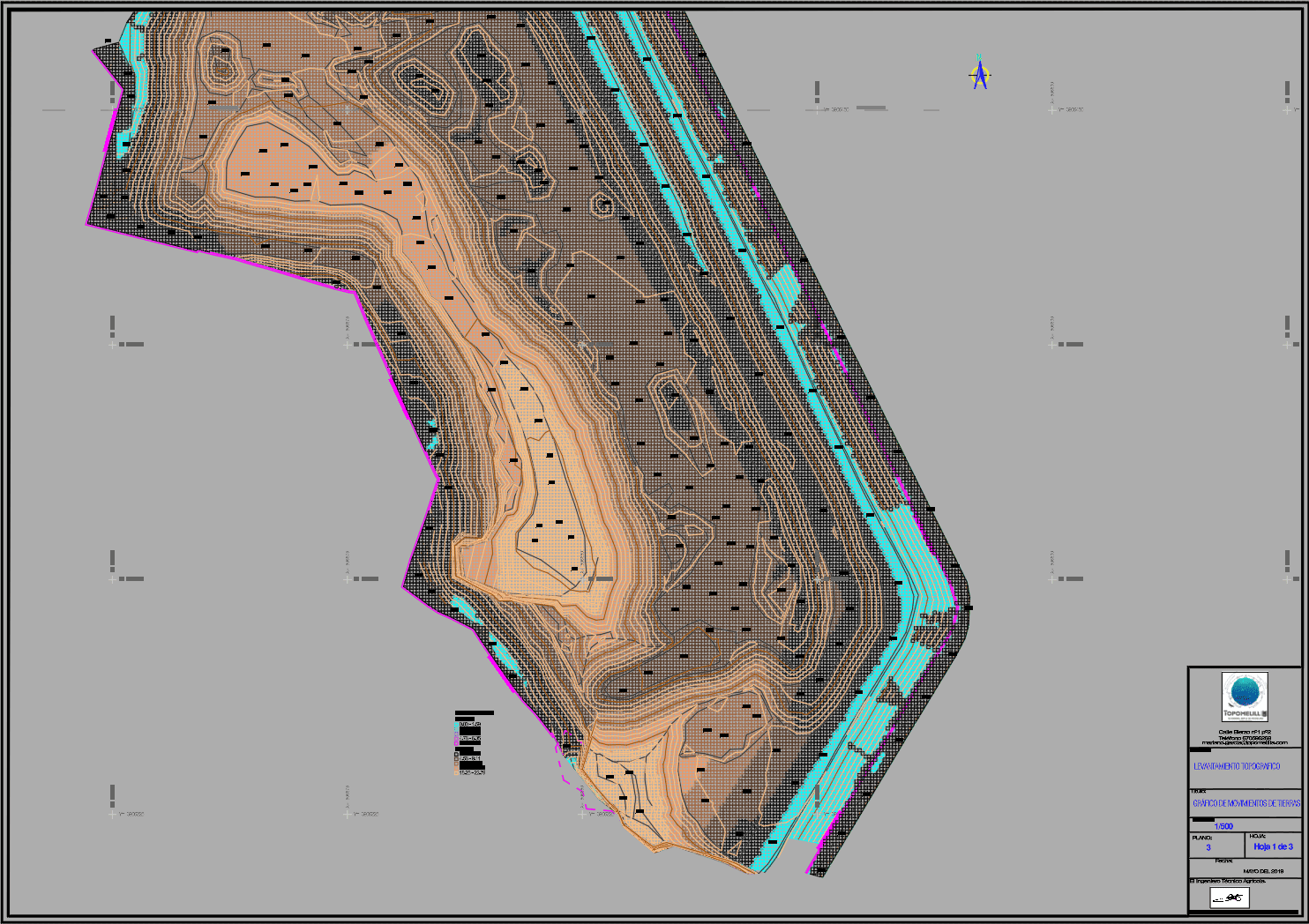Click the brown legend swatch beside 4.55–9.11
This screenshot has width=1309, height=924.
(x=456, y=759)
